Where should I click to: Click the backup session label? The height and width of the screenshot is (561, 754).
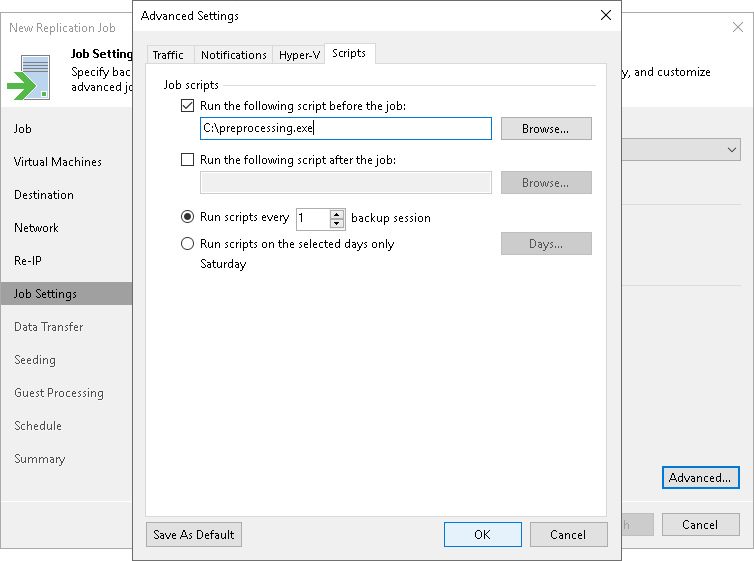tap(391, 218)
